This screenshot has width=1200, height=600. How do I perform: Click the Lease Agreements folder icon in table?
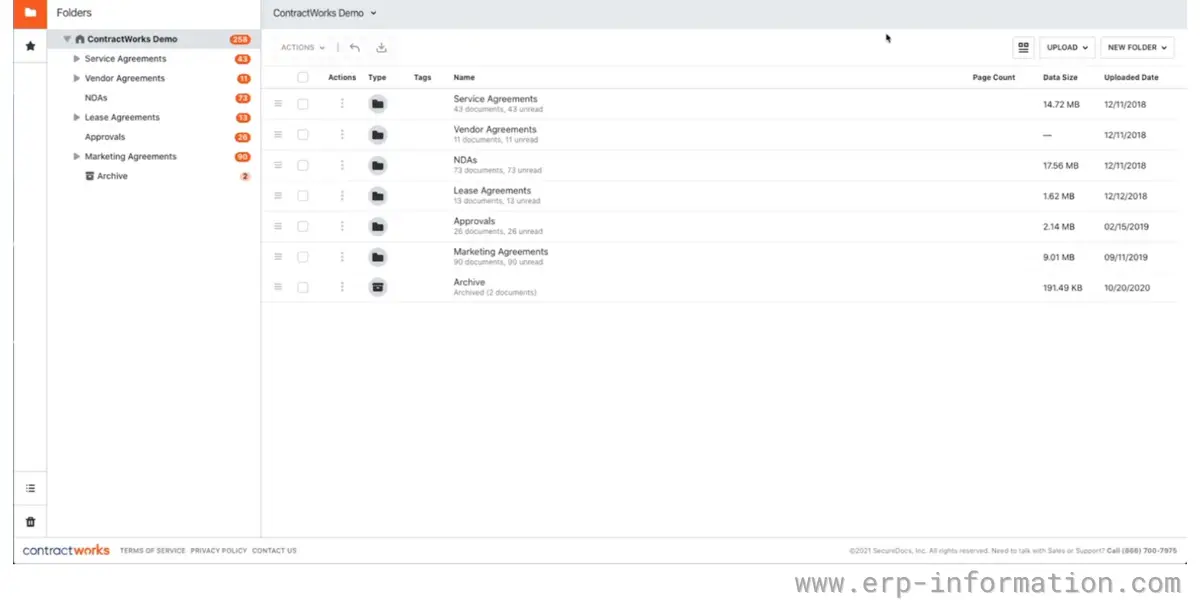377,196
